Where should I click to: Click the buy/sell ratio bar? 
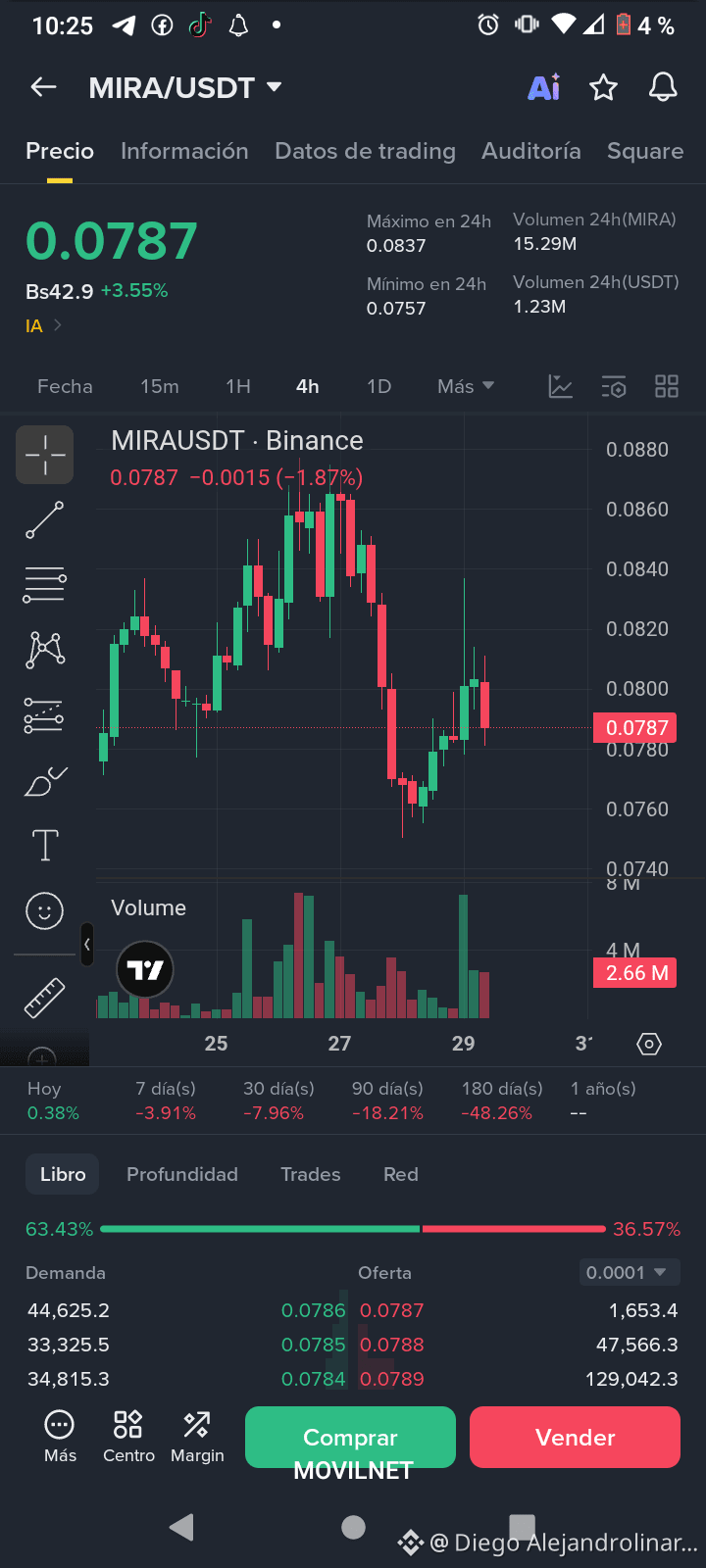[353, 1229]
